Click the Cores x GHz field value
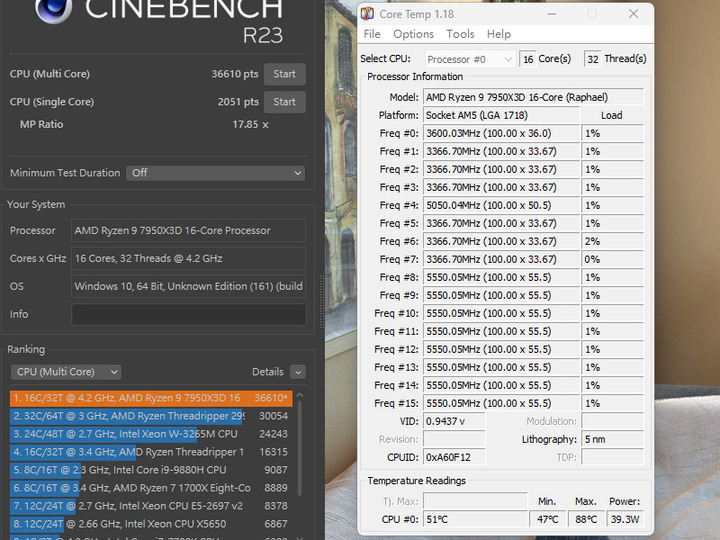 (189, 259)
